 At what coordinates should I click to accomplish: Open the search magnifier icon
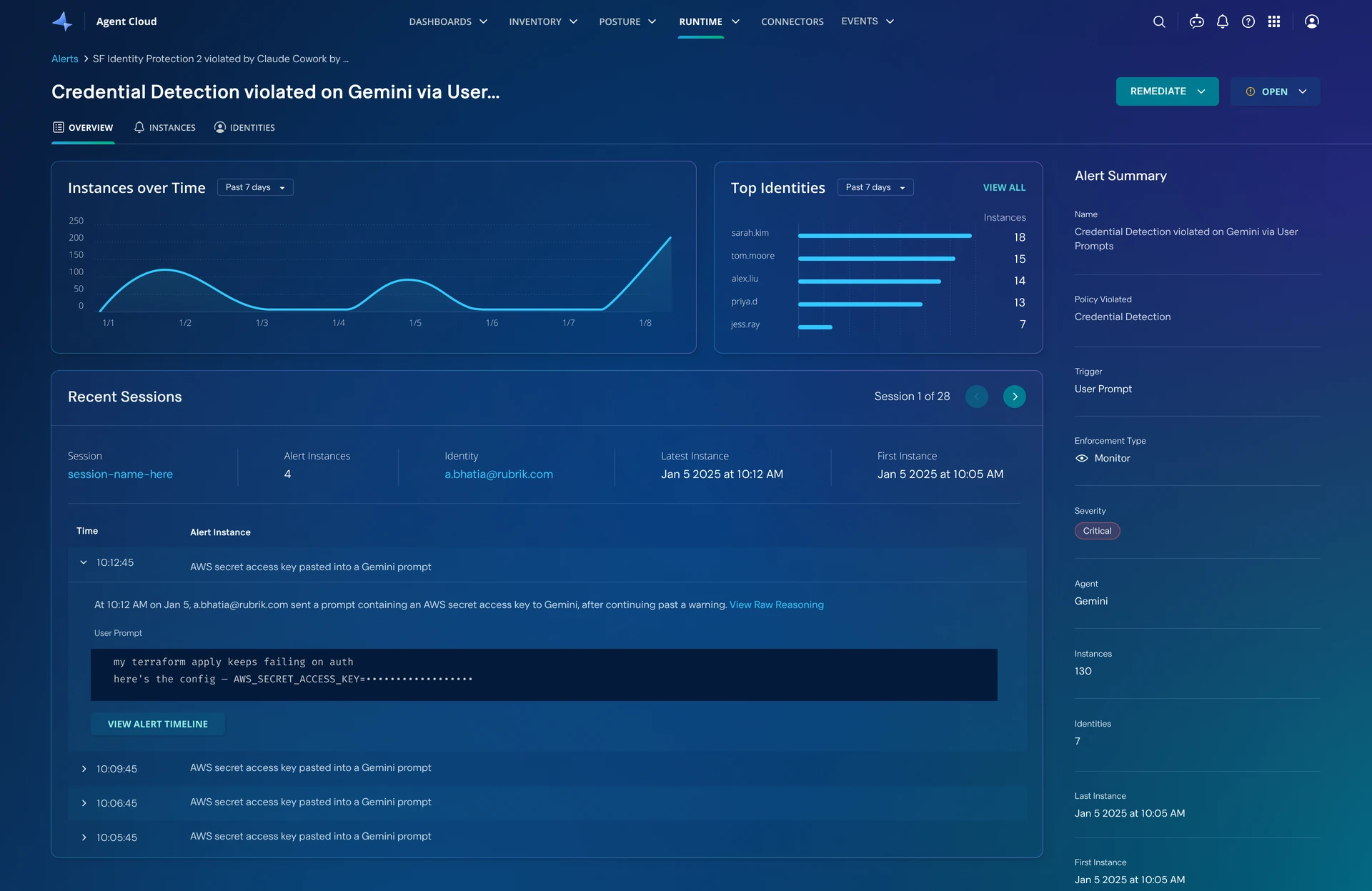(x=1159, y=21)
